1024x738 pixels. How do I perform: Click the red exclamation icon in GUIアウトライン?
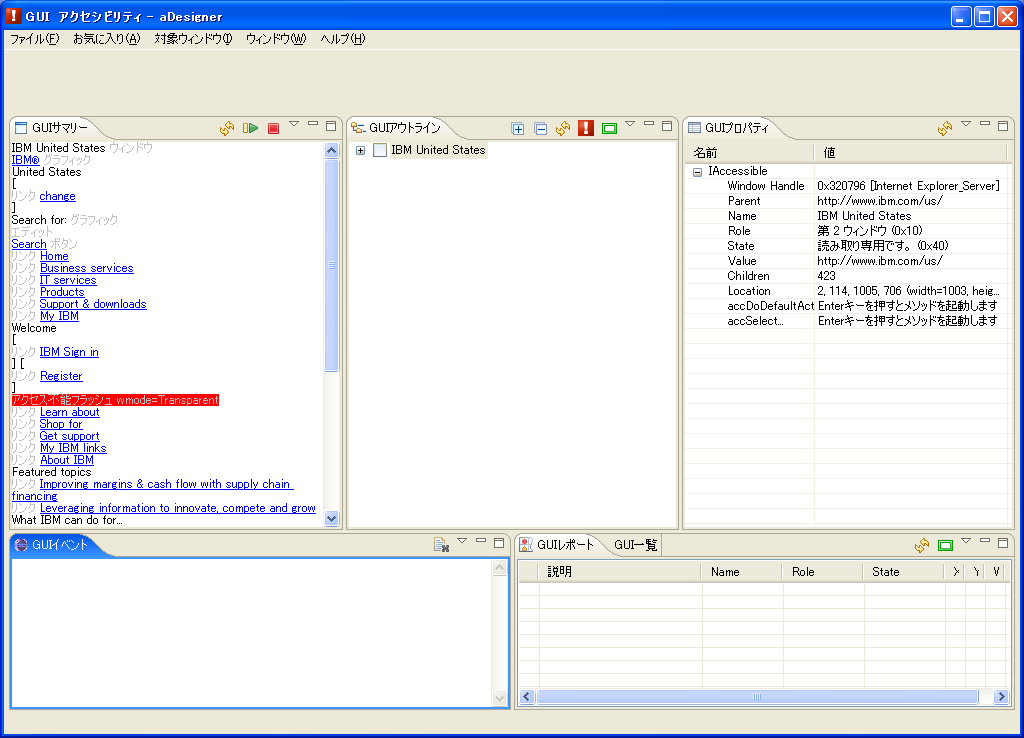pos(586,128)
